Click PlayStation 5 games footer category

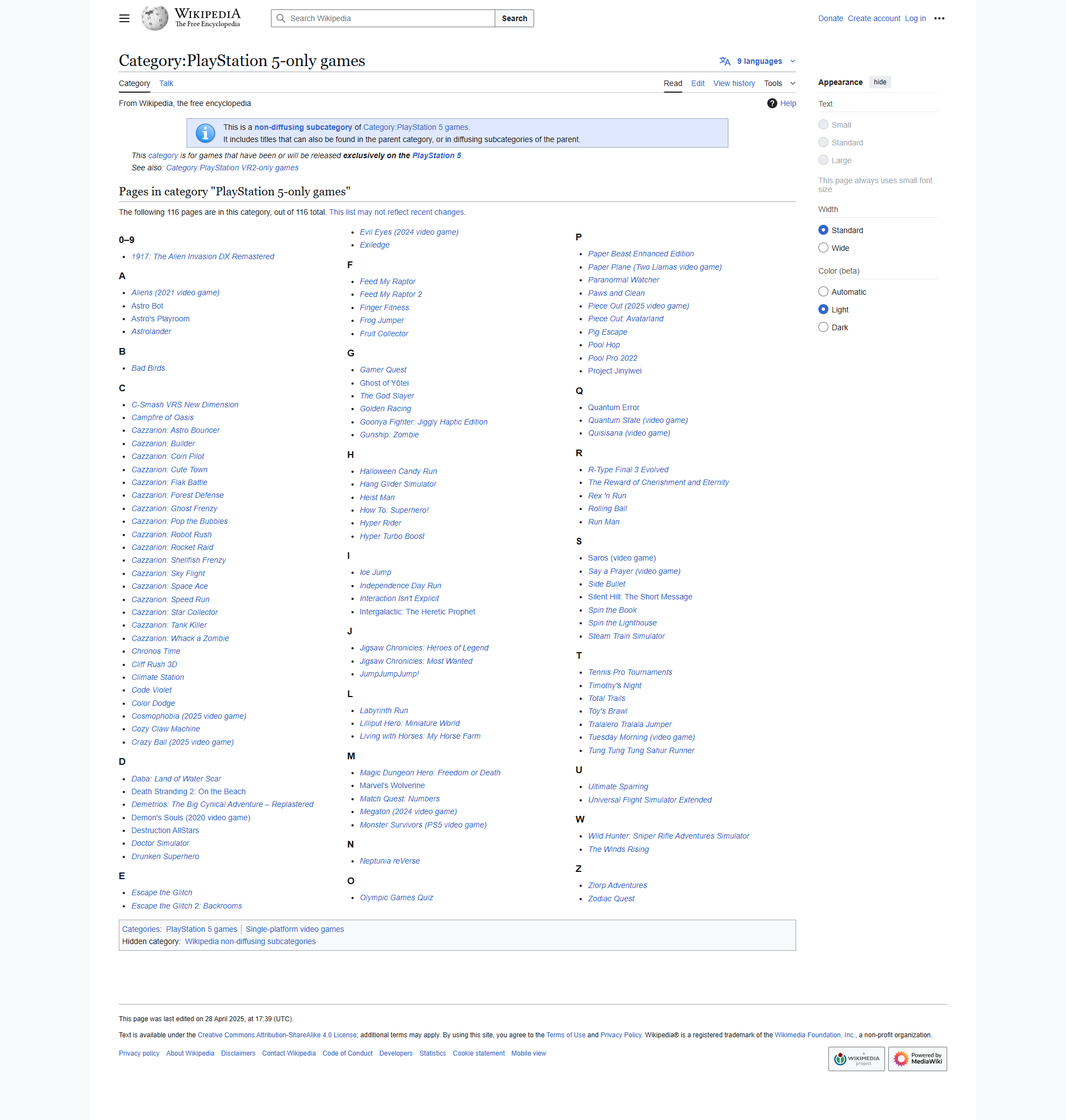201,929
